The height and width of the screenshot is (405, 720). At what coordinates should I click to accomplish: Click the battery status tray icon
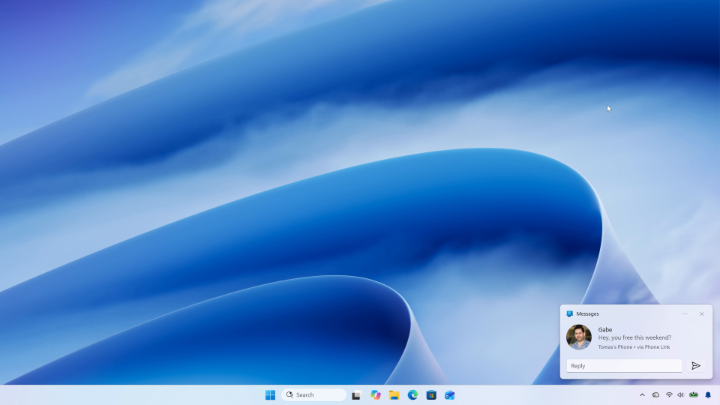tap(693, 395)
